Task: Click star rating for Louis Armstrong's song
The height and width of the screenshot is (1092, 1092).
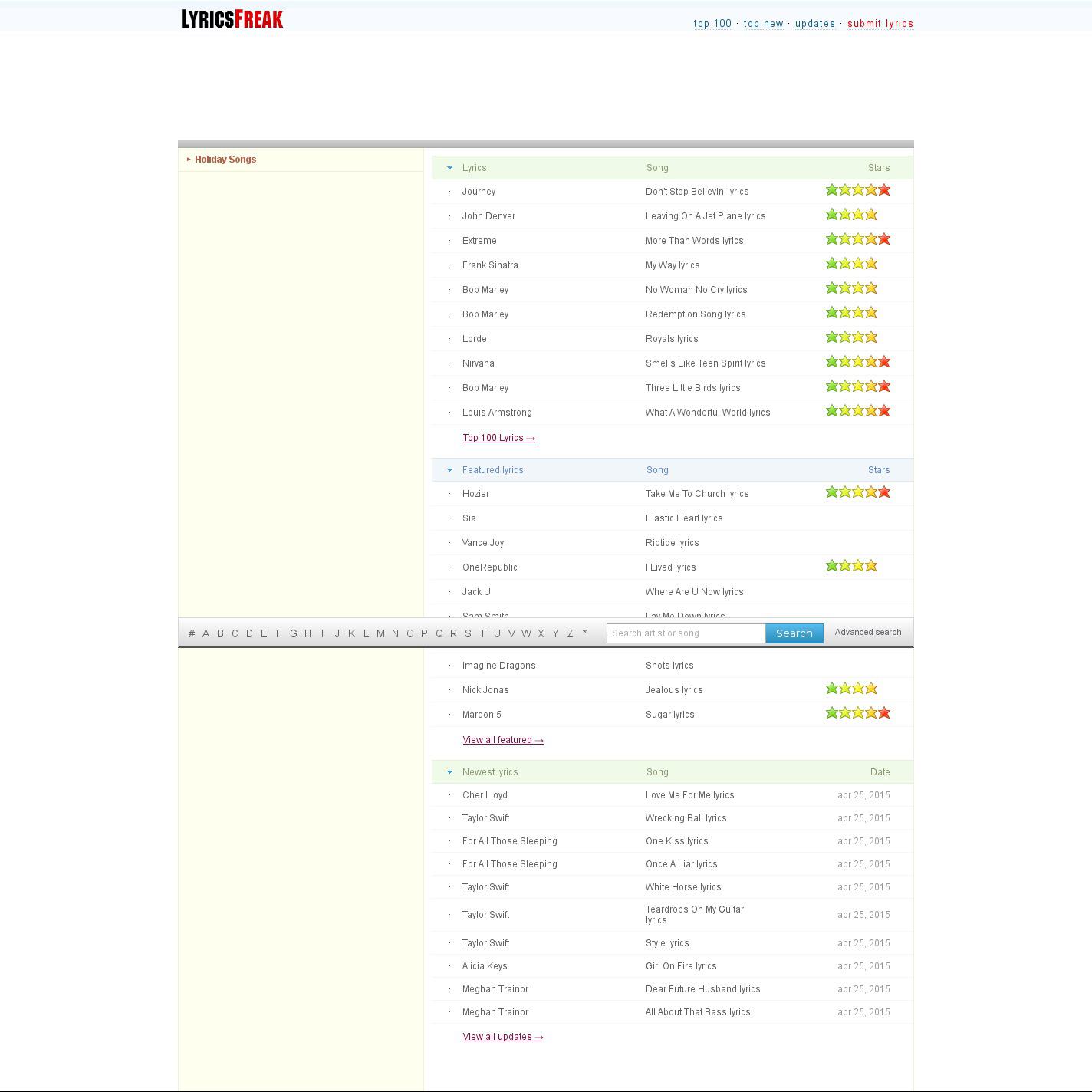Action: pyautogui.click(x=857, y=411)
